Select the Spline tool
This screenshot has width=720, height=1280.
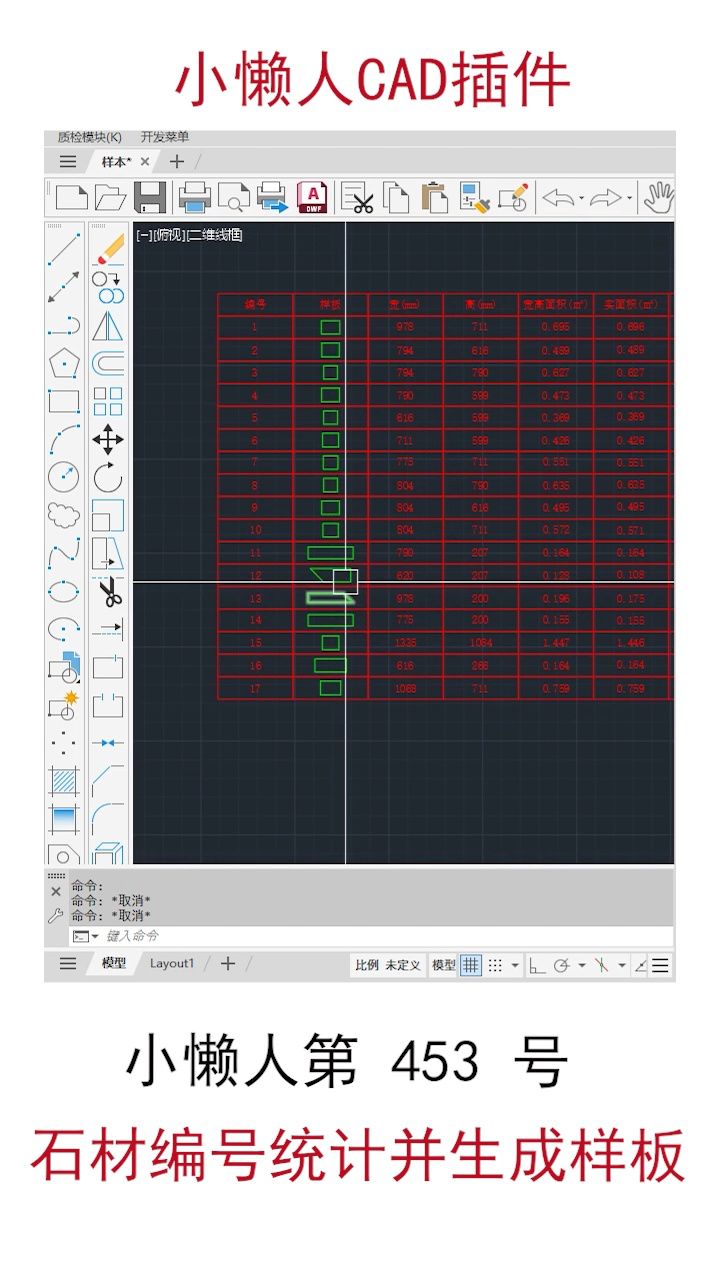[x=64, y=553]
